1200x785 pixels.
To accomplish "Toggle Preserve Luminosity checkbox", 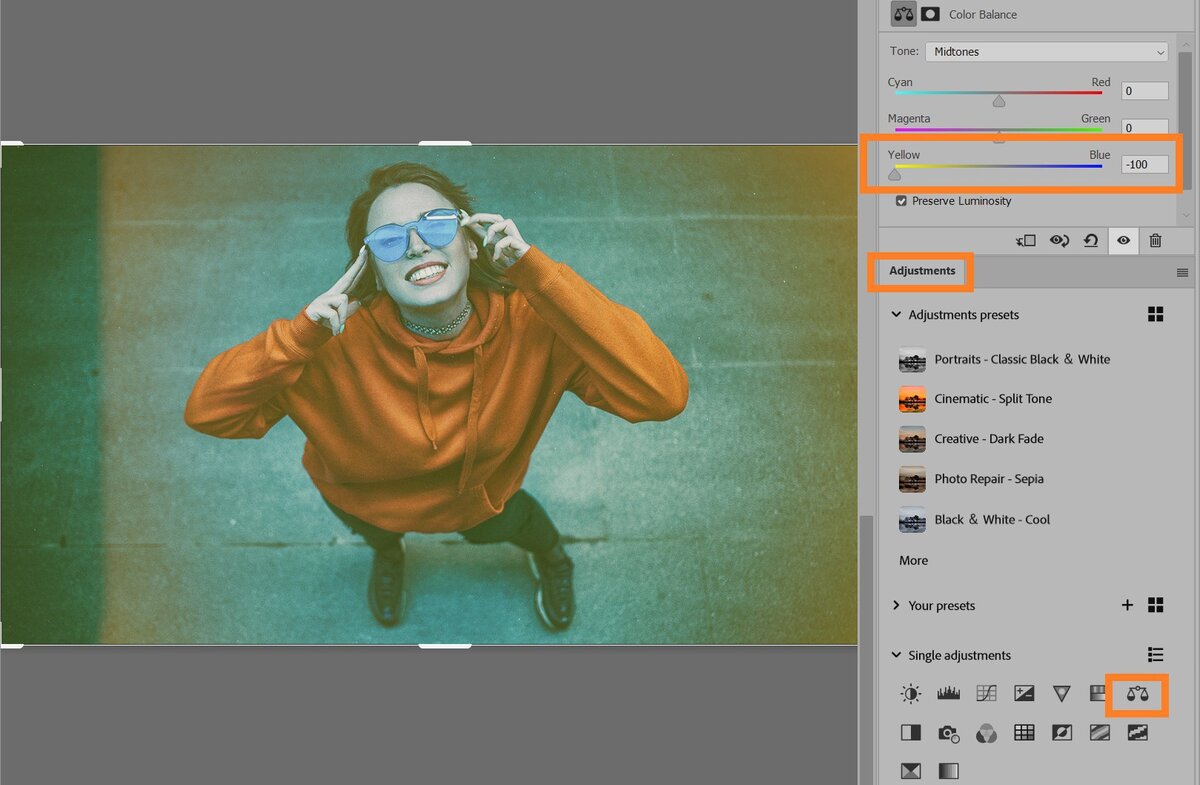I will pos(901,201).
